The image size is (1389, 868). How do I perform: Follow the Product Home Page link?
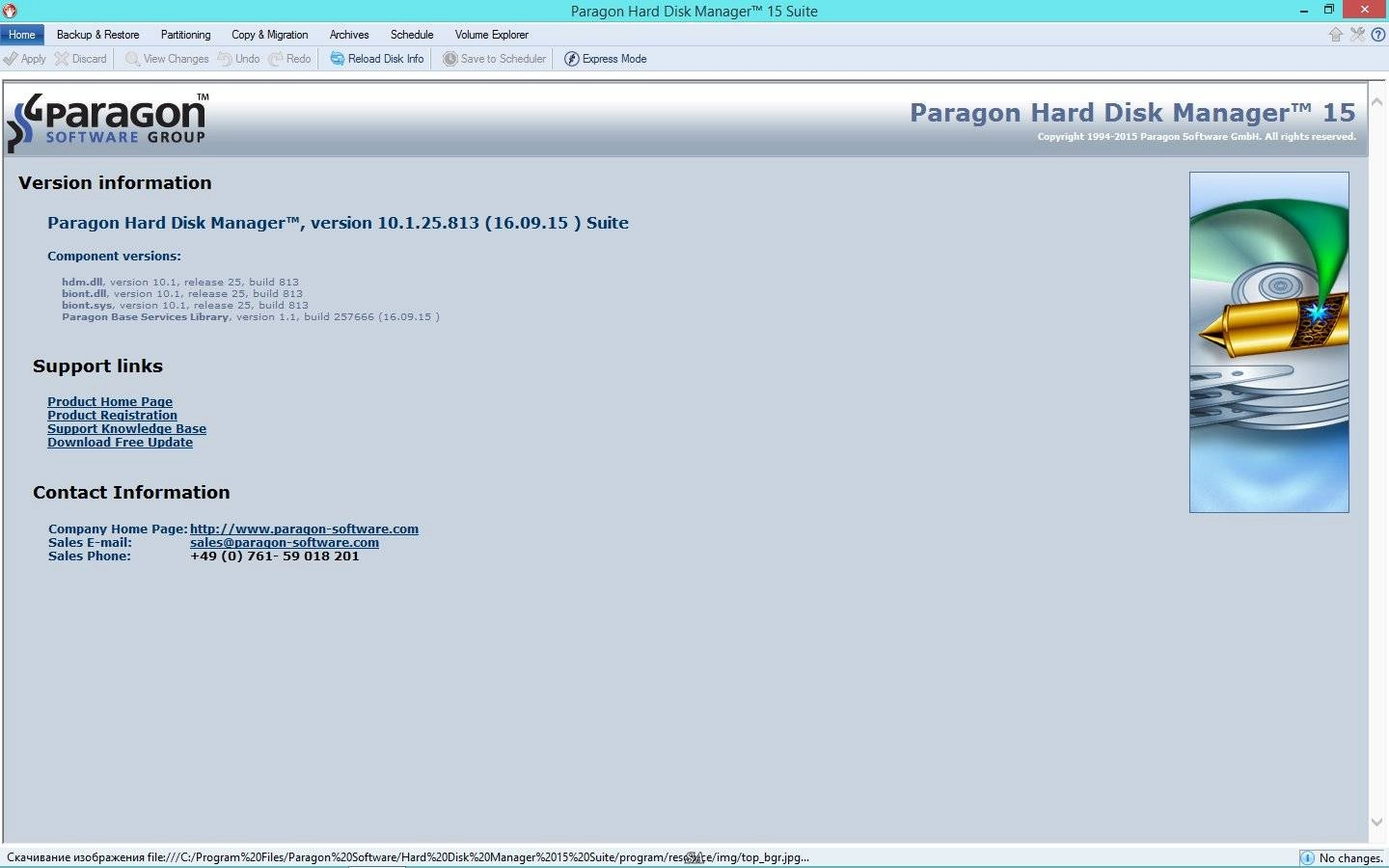click(x=110, y=402)
